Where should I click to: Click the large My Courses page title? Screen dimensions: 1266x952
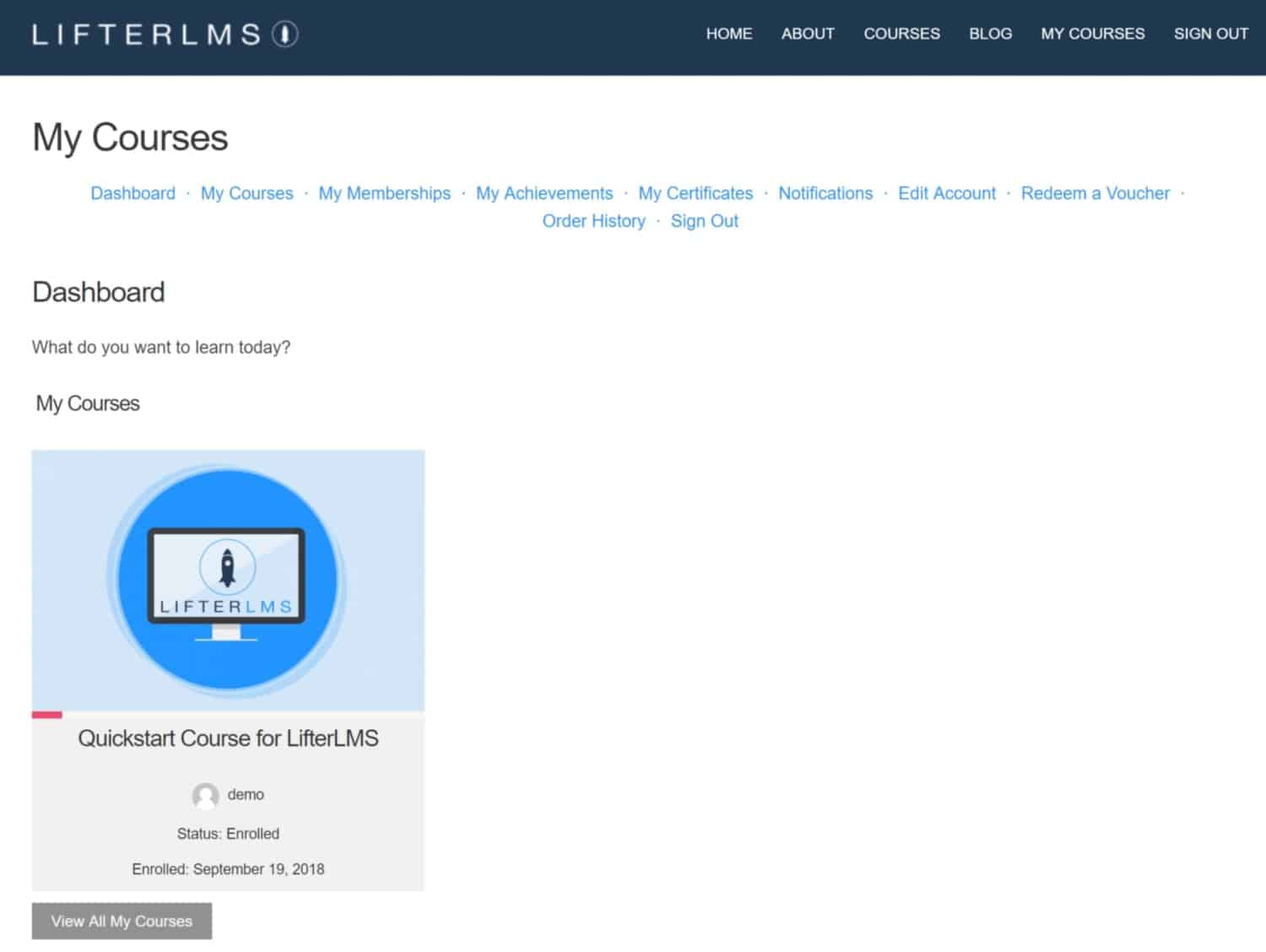click(130, 138)
